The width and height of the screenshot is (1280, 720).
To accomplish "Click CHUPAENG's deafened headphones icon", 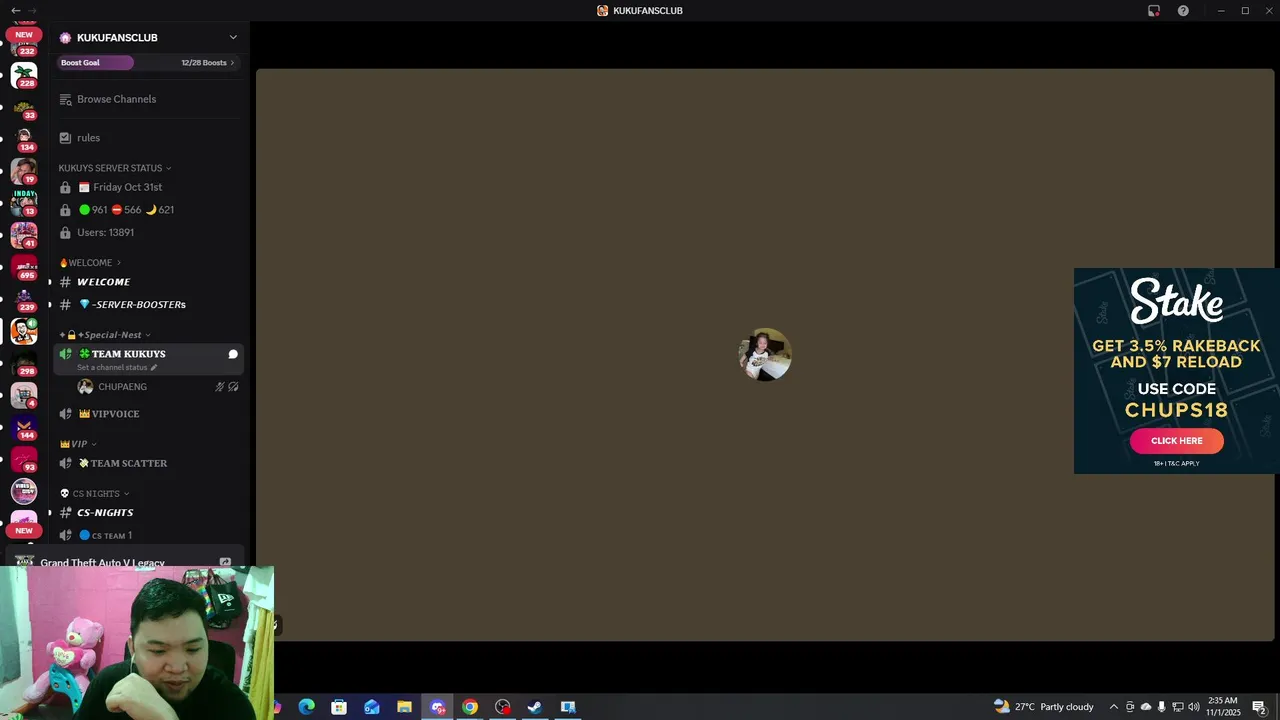I will click(x=233, y=387).
